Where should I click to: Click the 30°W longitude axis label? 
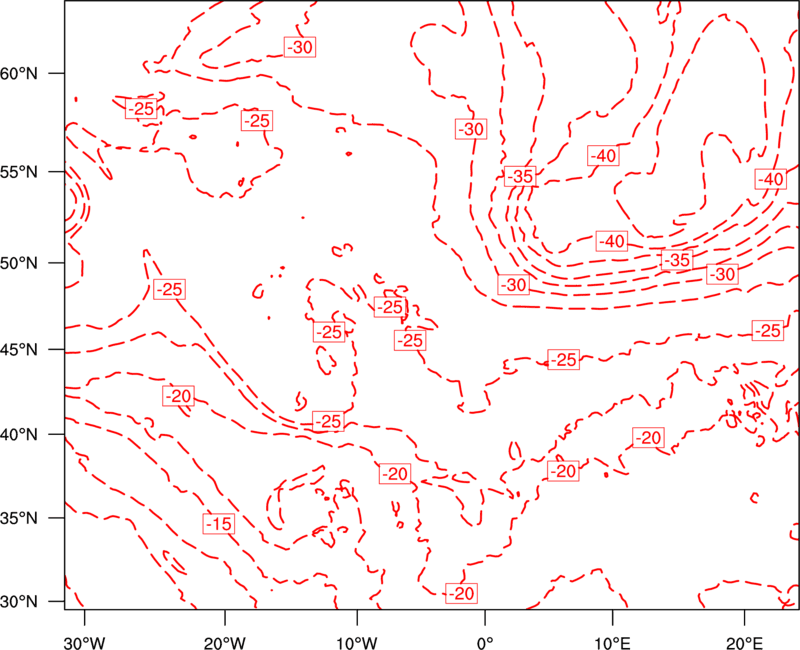[x=85, y=642]
